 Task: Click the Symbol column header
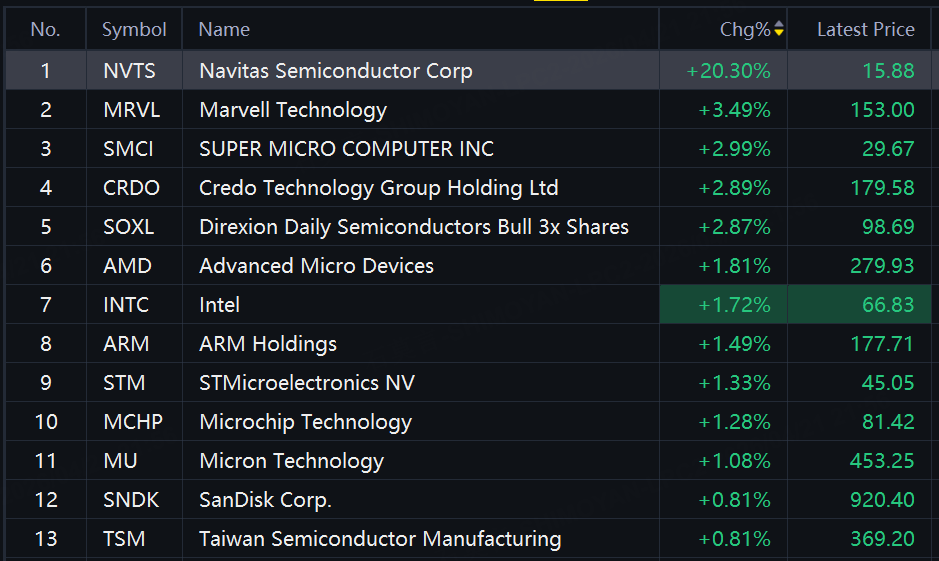point(134,30)
